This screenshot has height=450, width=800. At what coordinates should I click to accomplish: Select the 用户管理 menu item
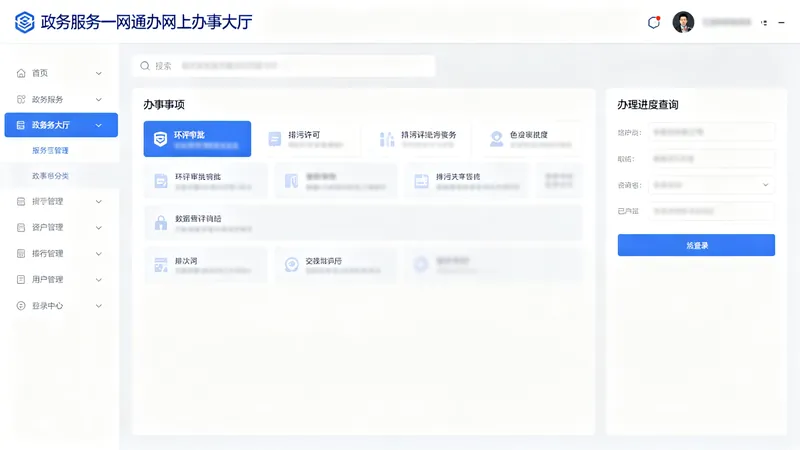click(61, 279)
